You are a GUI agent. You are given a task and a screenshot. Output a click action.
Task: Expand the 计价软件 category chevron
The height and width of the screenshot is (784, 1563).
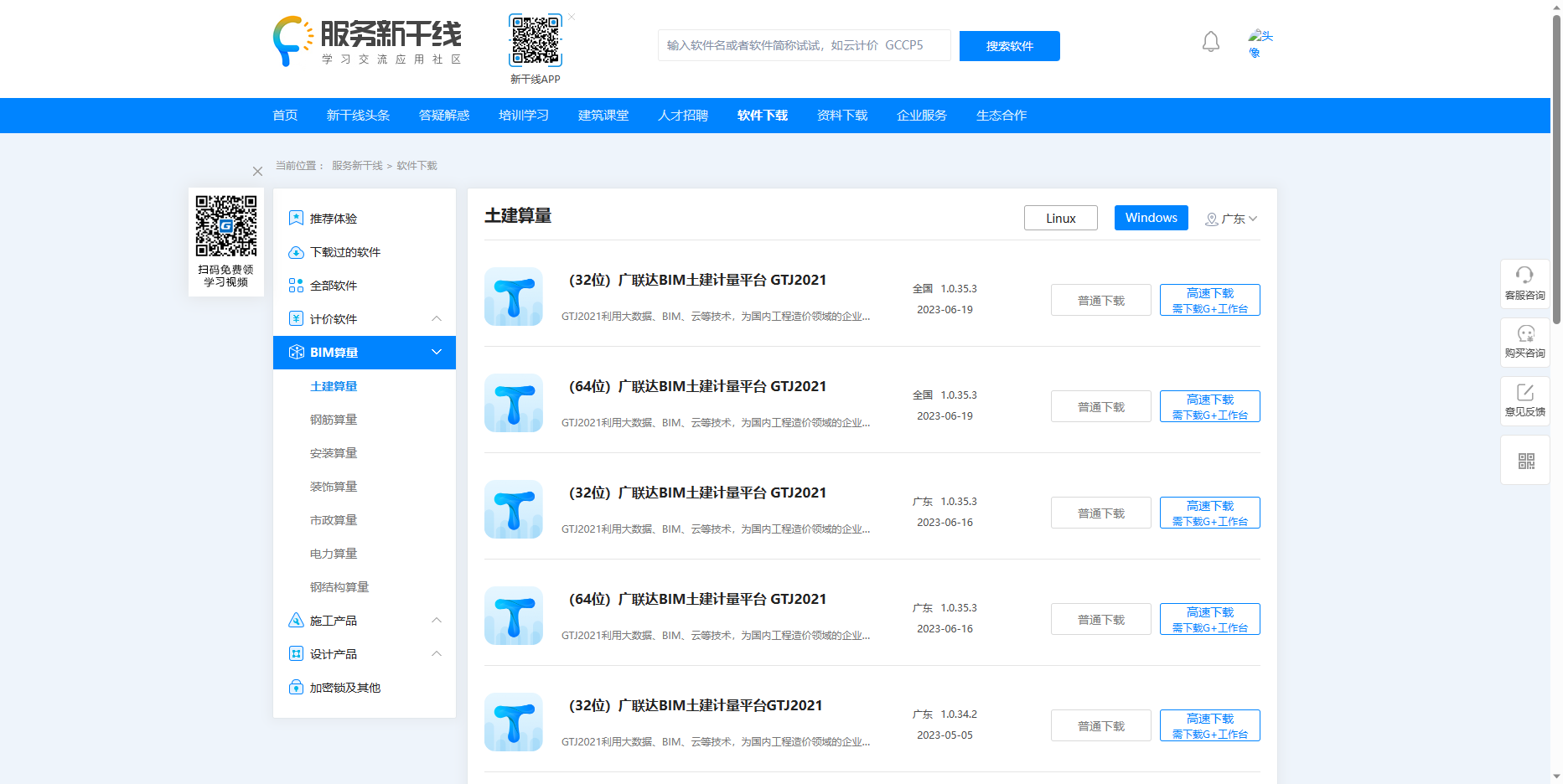437,318
